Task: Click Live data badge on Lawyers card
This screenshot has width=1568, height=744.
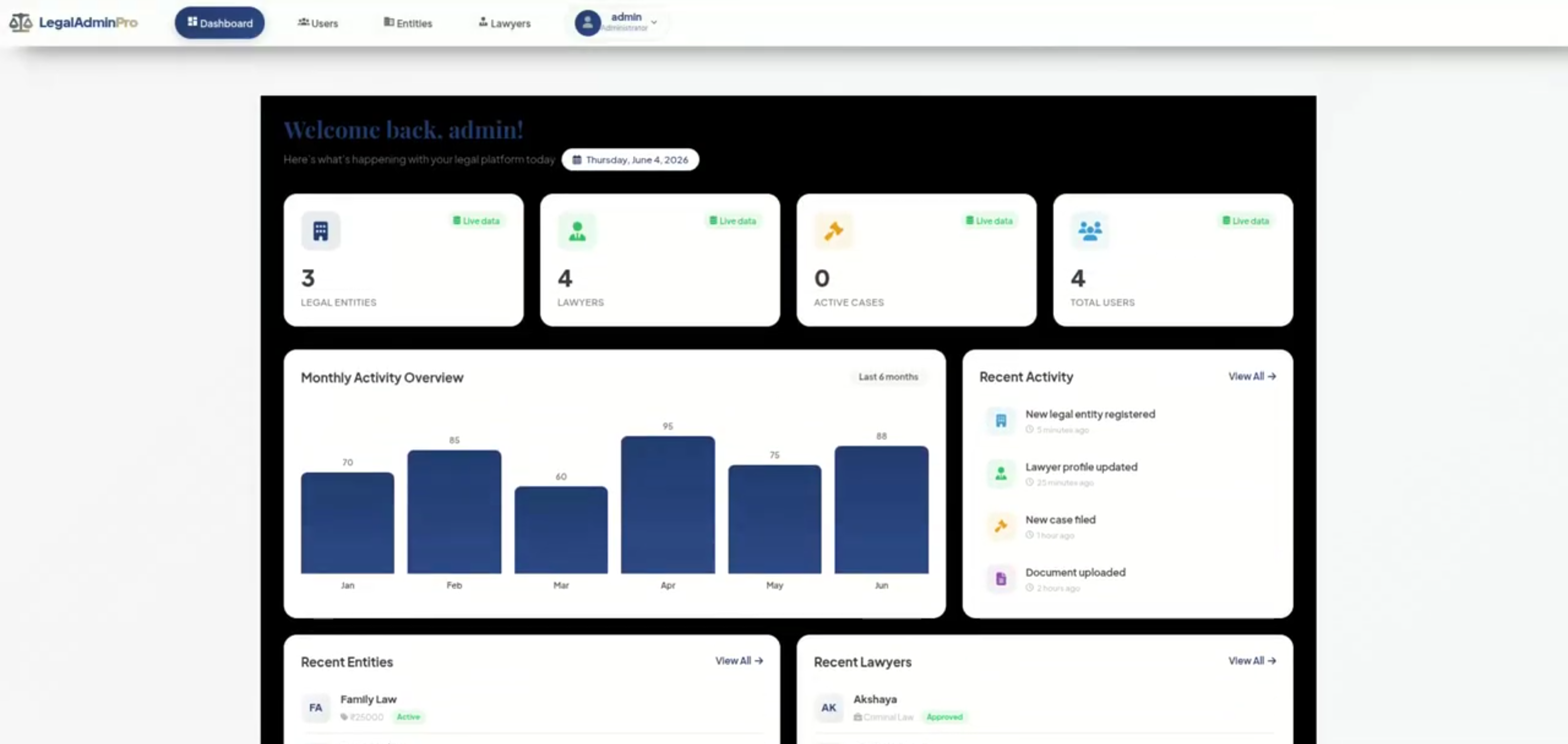Action: [x=733, y=221]
